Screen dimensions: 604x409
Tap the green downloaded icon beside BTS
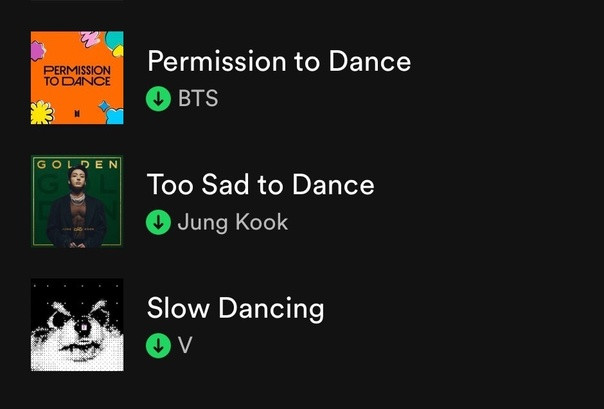pyautogui.click(x=158, y=99)
